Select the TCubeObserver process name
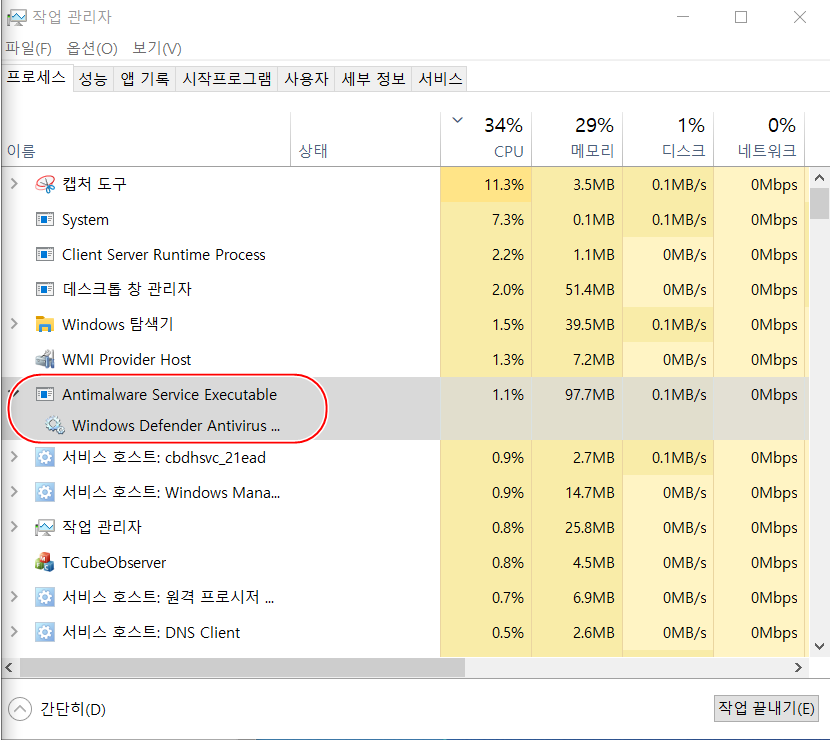830x740 pixels. pos(114,562)
